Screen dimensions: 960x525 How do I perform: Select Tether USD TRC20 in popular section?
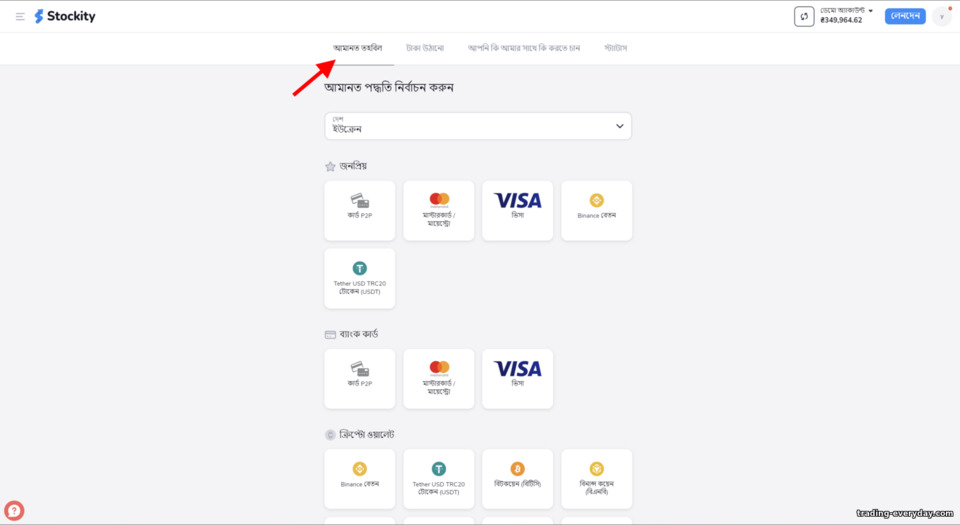click(x=360, y=278)
